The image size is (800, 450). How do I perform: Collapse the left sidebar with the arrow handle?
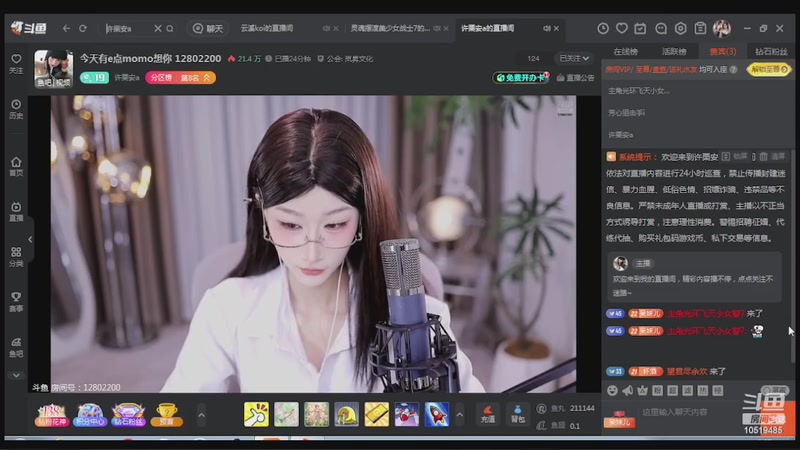[30, 239]
